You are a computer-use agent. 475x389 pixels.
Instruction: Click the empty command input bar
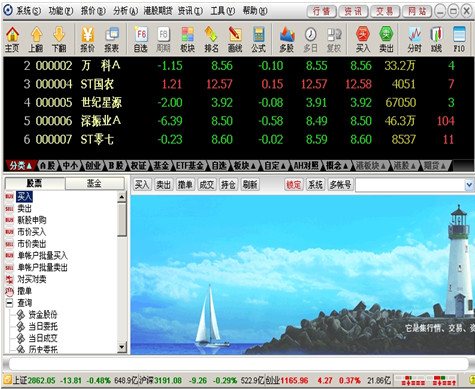click(x=238, y=363)
